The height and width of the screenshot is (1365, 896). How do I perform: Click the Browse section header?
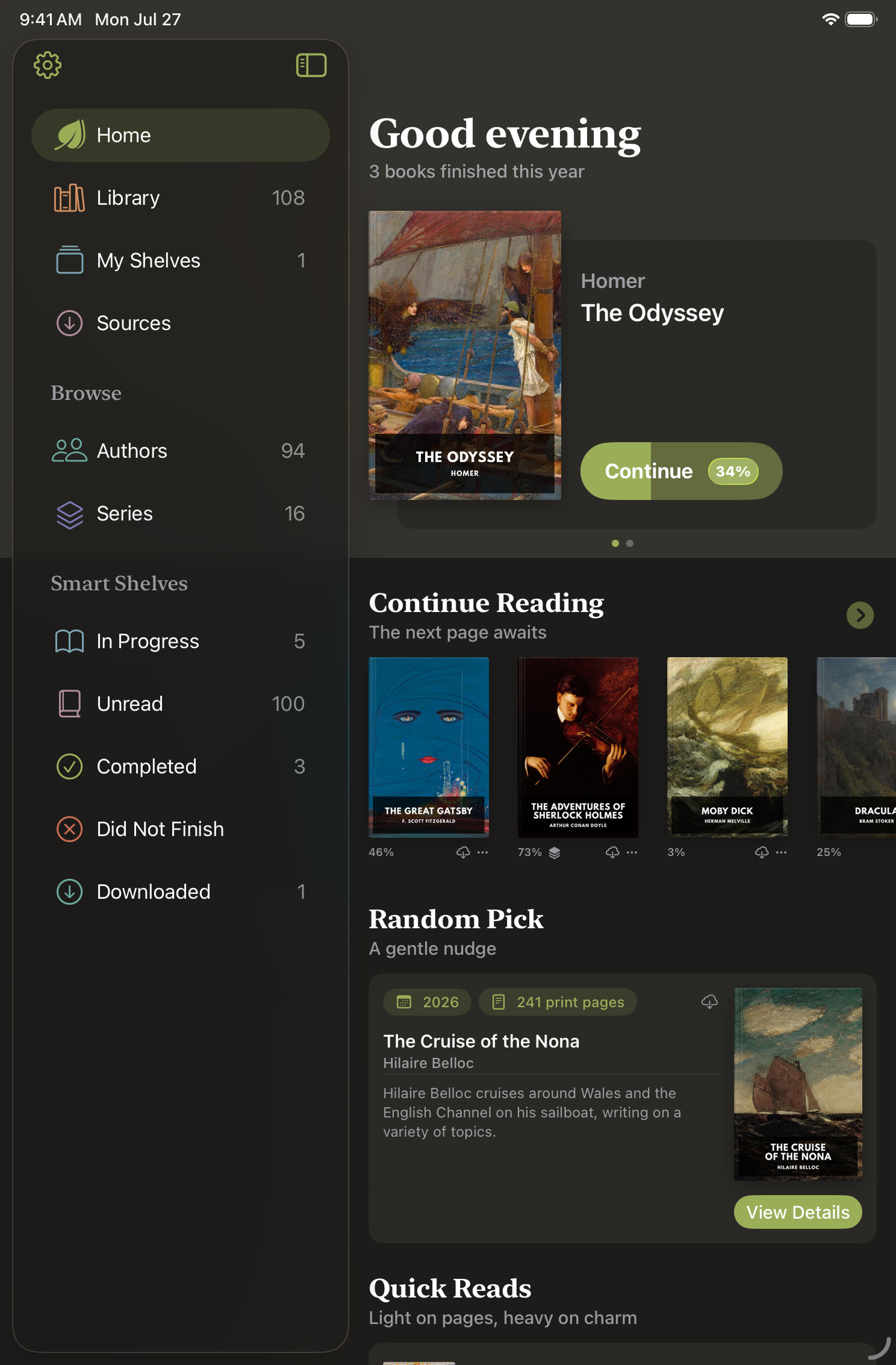(x=86, y=393)
